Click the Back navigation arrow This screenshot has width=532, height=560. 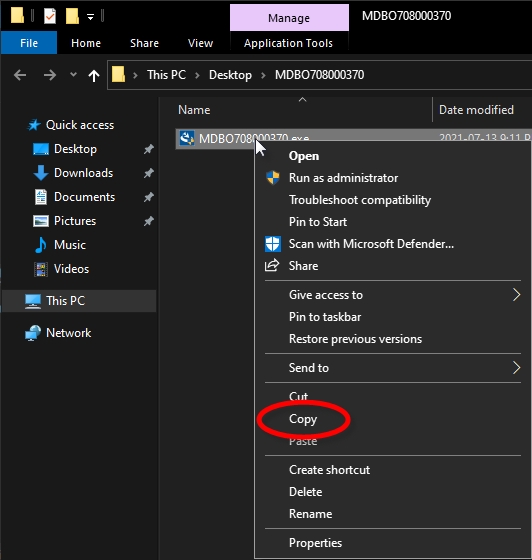coord(20,75)
